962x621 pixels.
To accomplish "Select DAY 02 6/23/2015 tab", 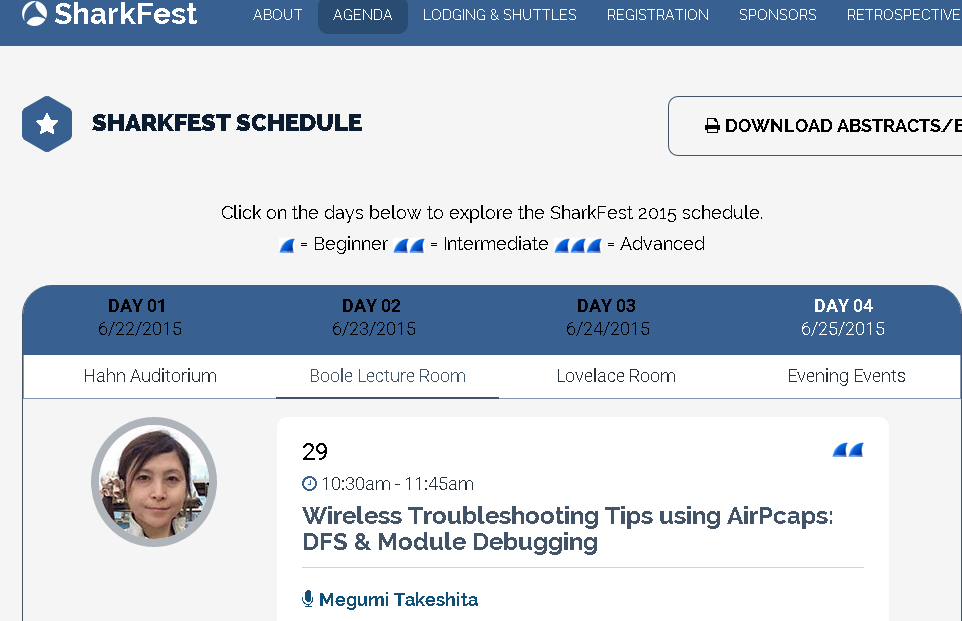I will click(x=374, y=317).
